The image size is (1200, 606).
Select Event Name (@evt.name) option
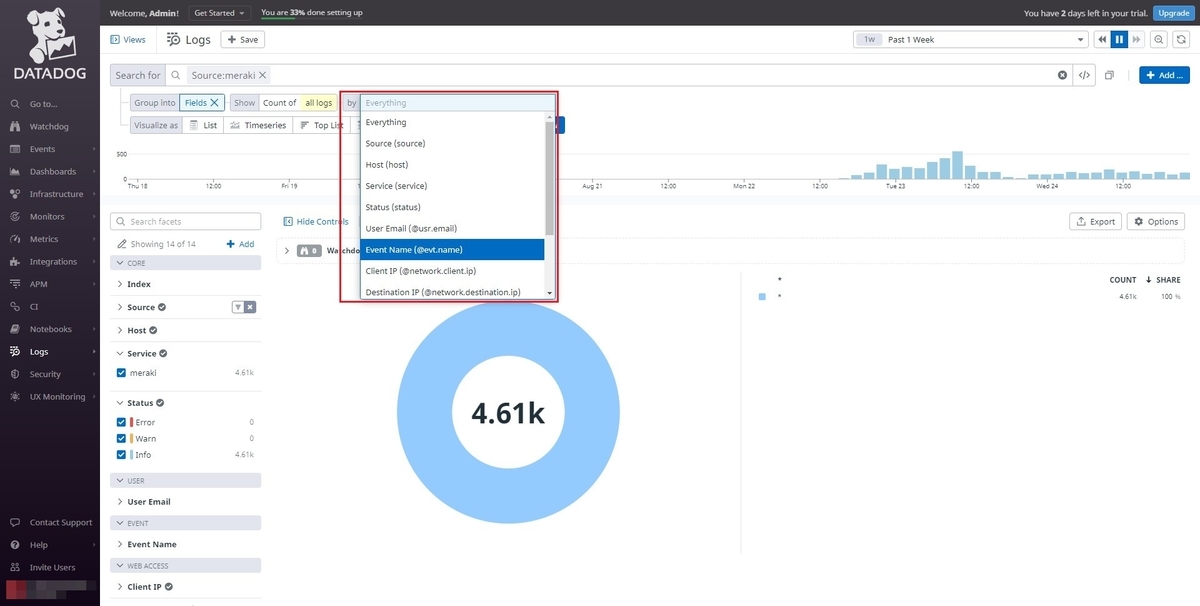tap(452, 250)
